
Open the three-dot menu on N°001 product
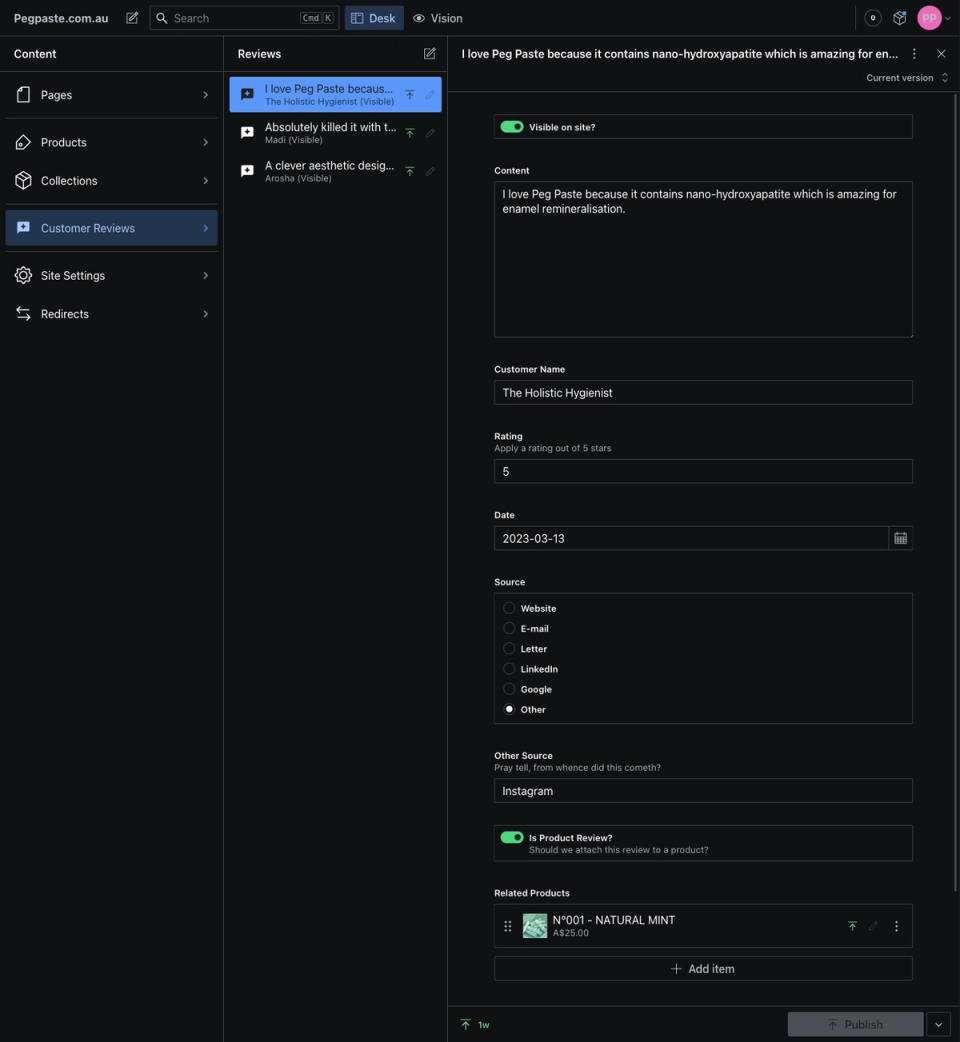(x=896, y=925)
